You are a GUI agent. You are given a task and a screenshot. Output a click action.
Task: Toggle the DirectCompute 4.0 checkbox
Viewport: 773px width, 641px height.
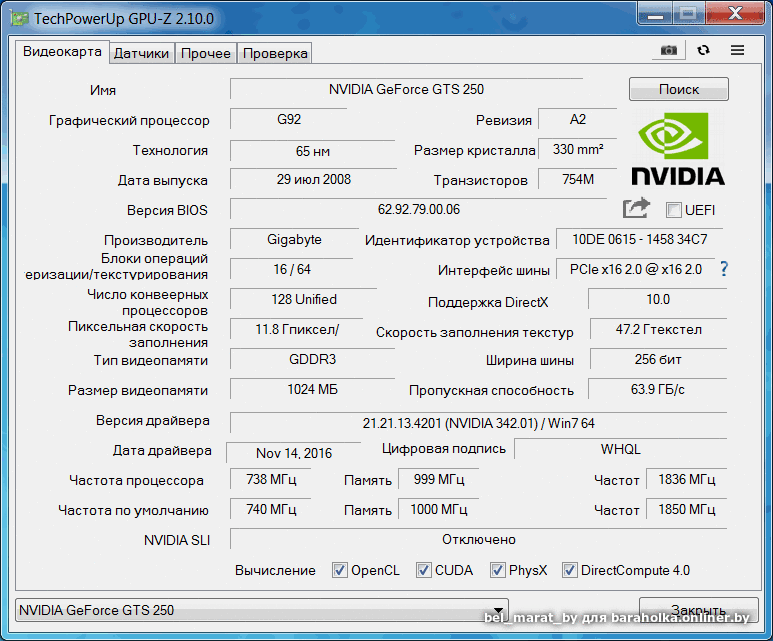pyautogui.click(x=569, y=570)
